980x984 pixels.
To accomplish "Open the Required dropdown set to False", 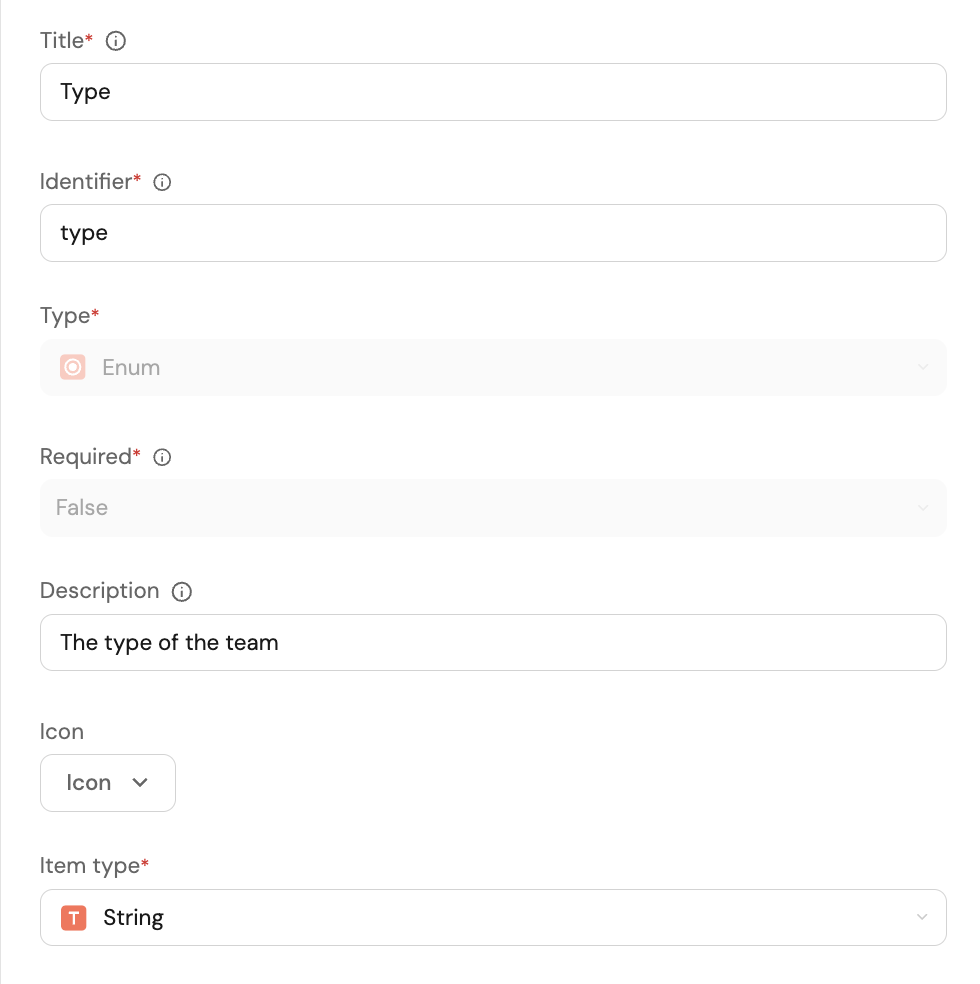I will pos(492,508).
